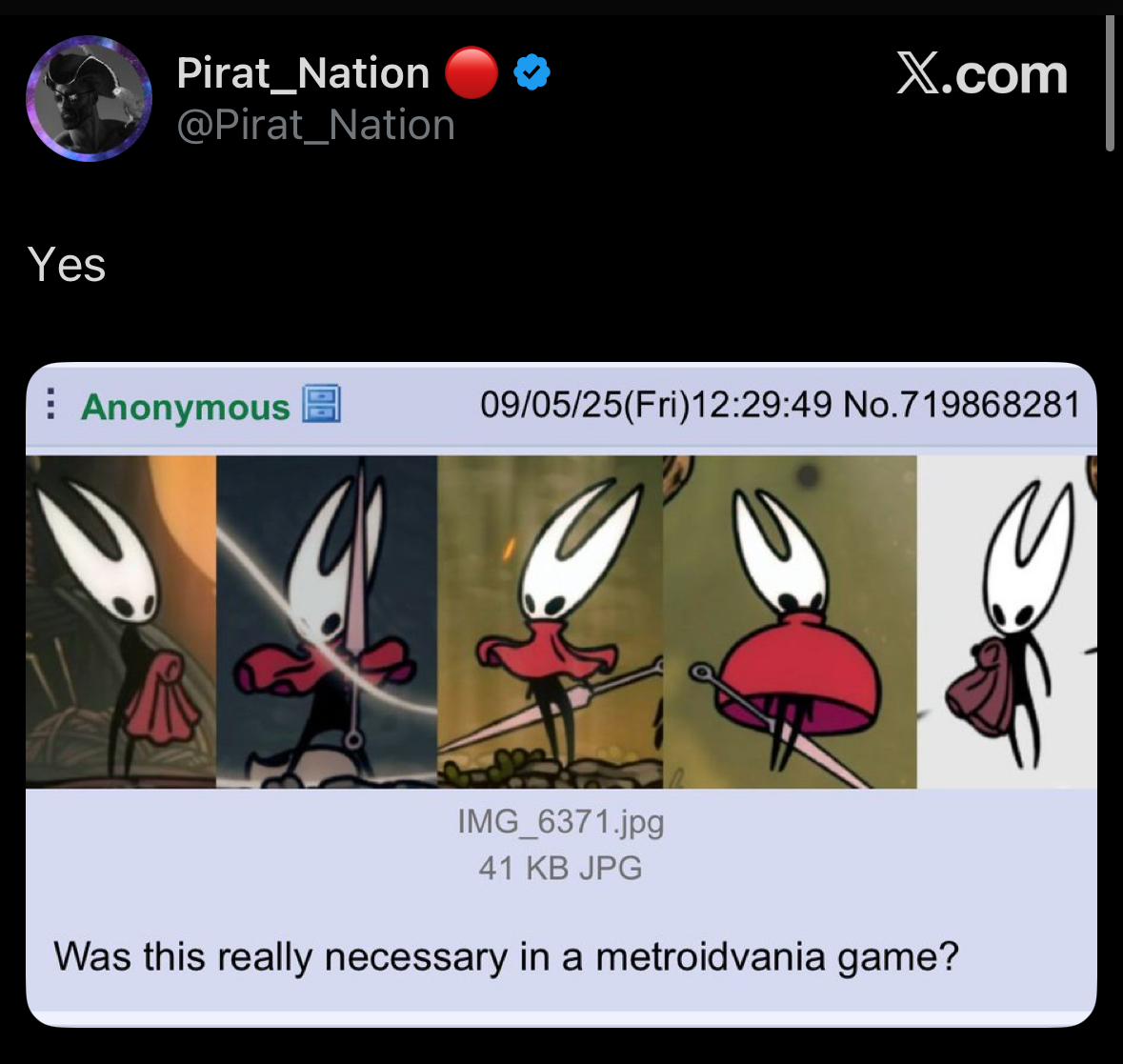1123x1064 pixels.
Task: Click the metroidvania question post text
Action: (x=506, y=957)
